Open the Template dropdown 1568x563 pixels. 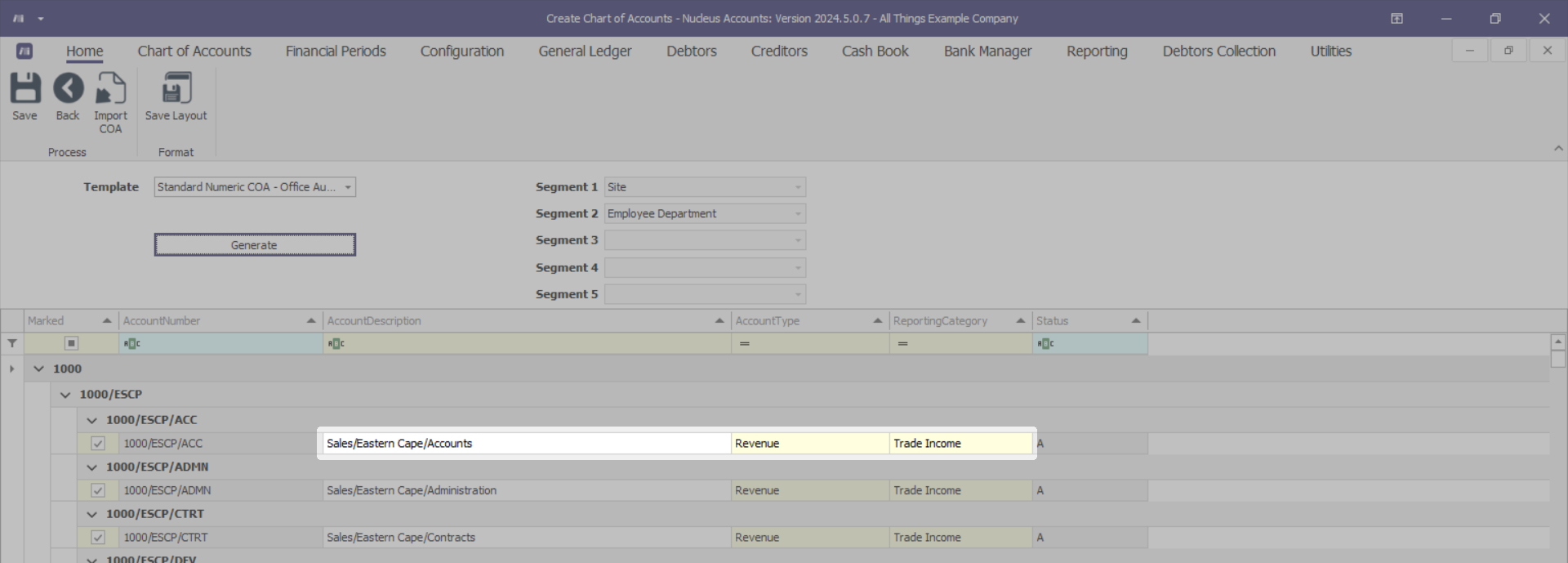[x=348, y=187]
